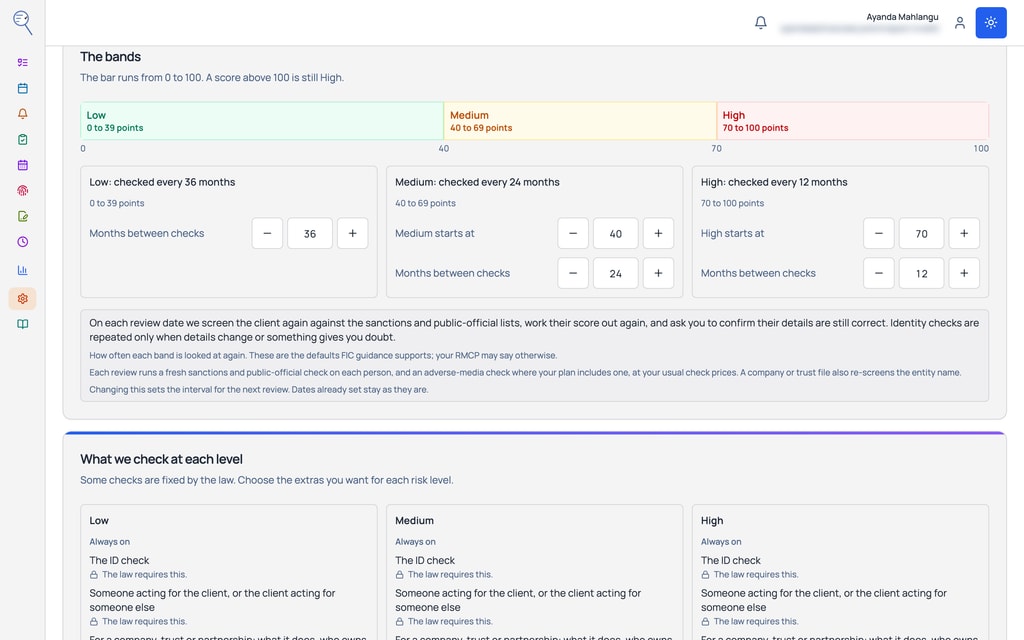Click "Medium: checked every 24 months" title
This screenshot has height=640, width=1024.
[477, 182]
